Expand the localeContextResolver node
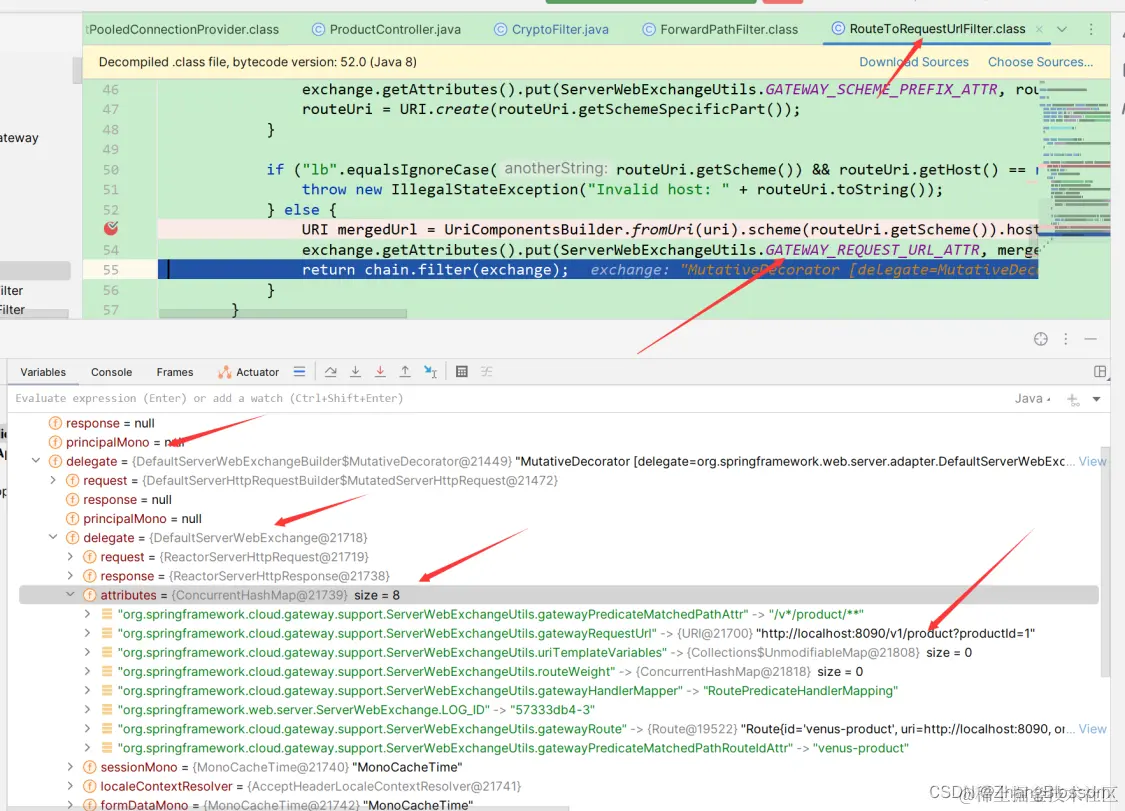Viewport: 1125px width, 811px height. click(x=70, y=786)
